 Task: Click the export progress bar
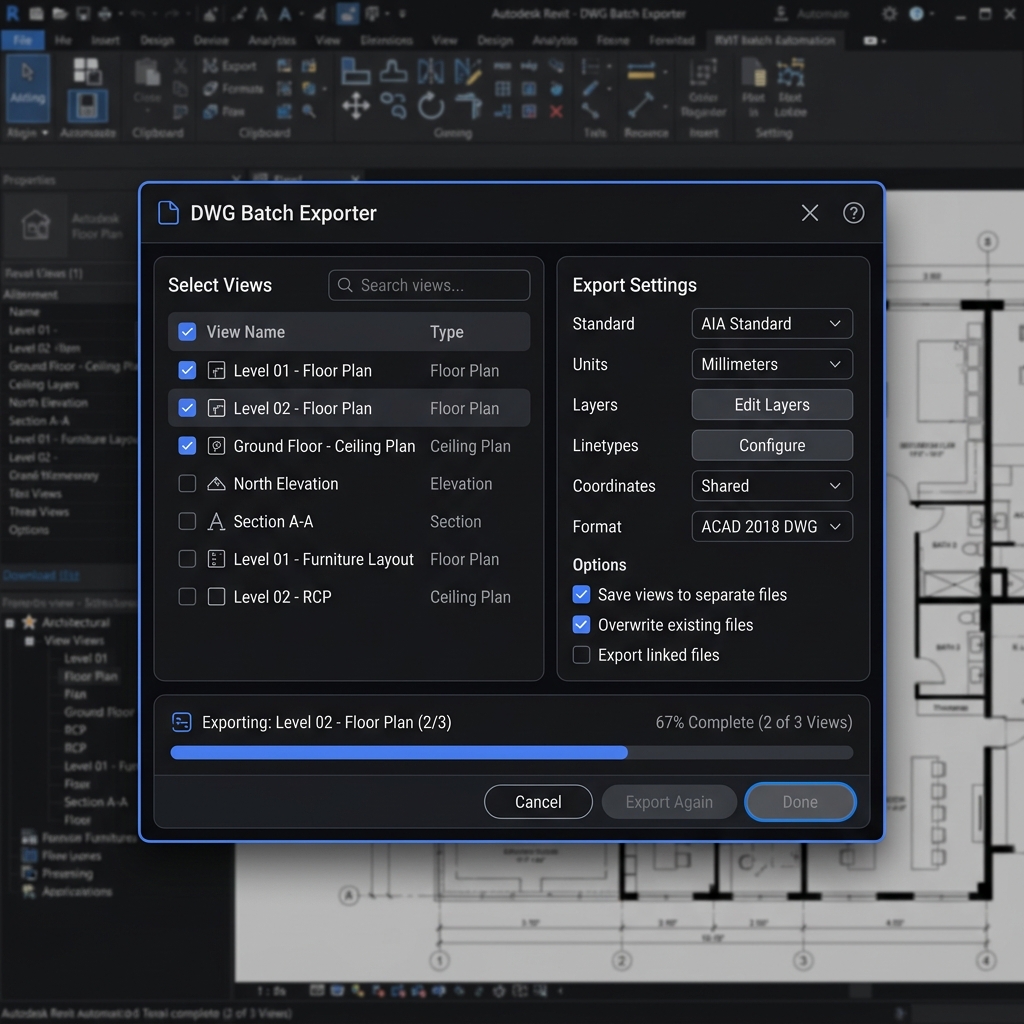coord(511,753)
